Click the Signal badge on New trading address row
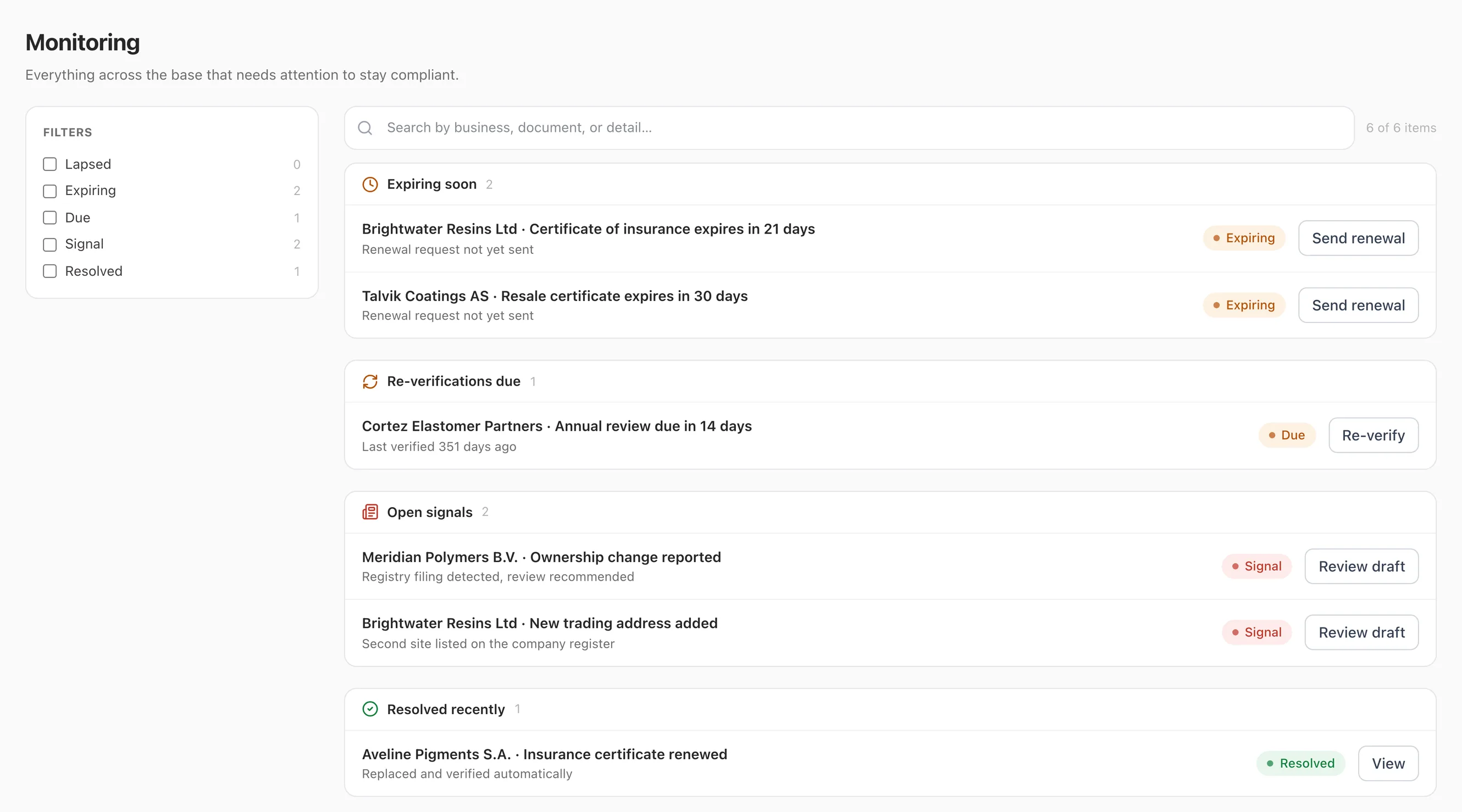The height and width of the screenshot is (812, 1462). 1256,632
